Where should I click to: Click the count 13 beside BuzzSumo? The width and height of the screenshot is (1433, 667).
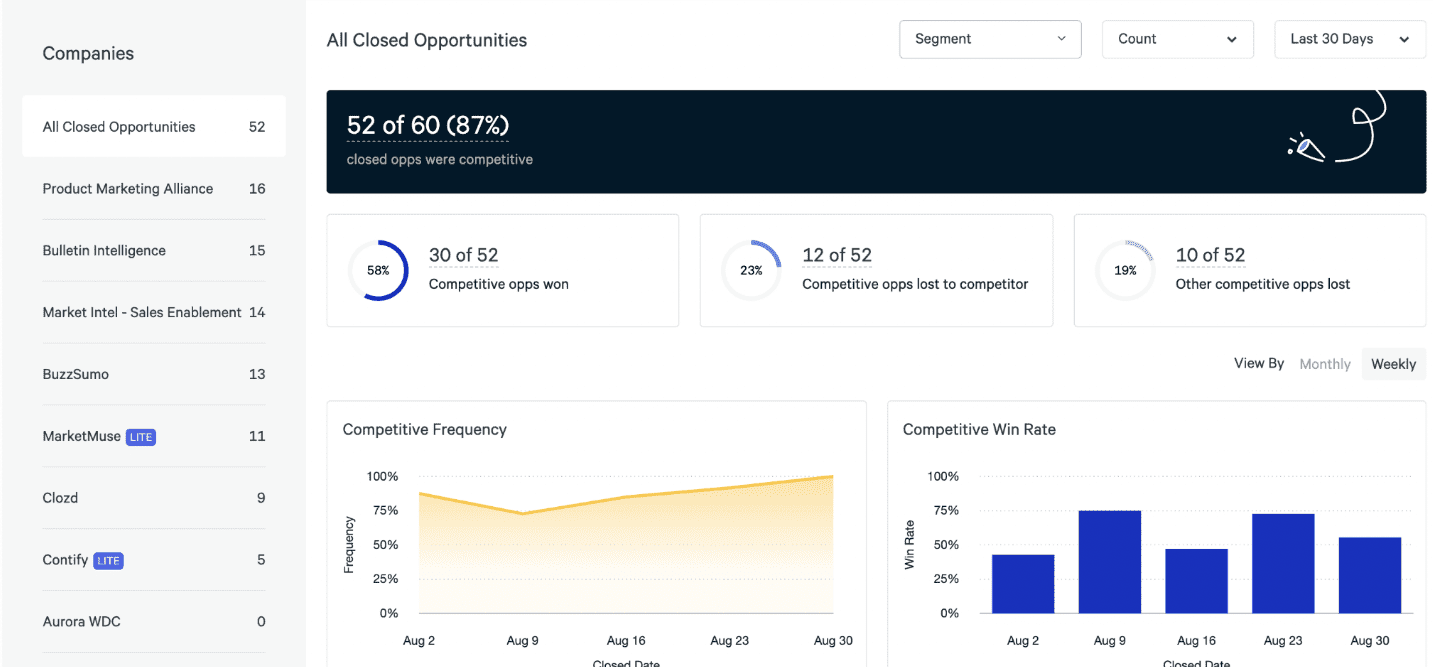(x=257, y=374)
